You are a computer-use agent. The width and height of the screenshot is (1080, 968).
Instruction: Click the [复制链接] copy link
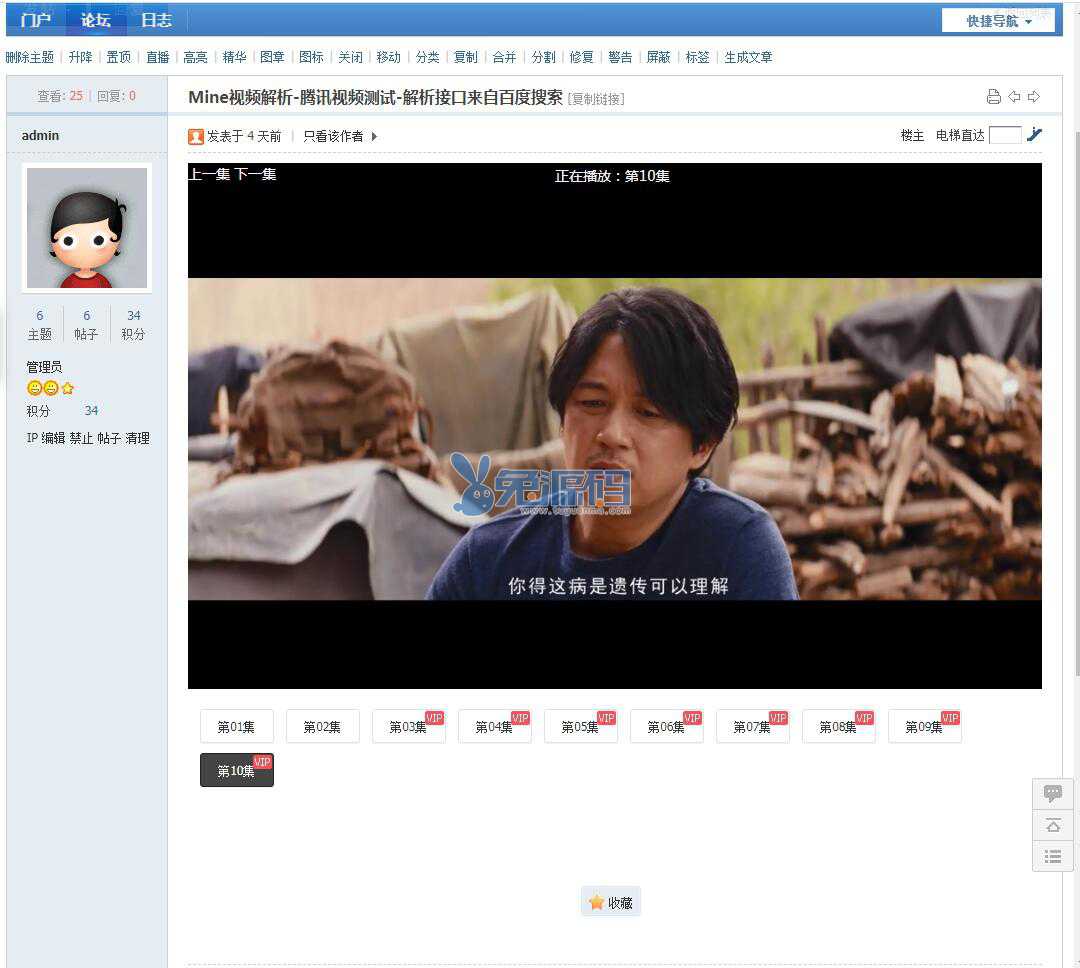coord(596,99)
